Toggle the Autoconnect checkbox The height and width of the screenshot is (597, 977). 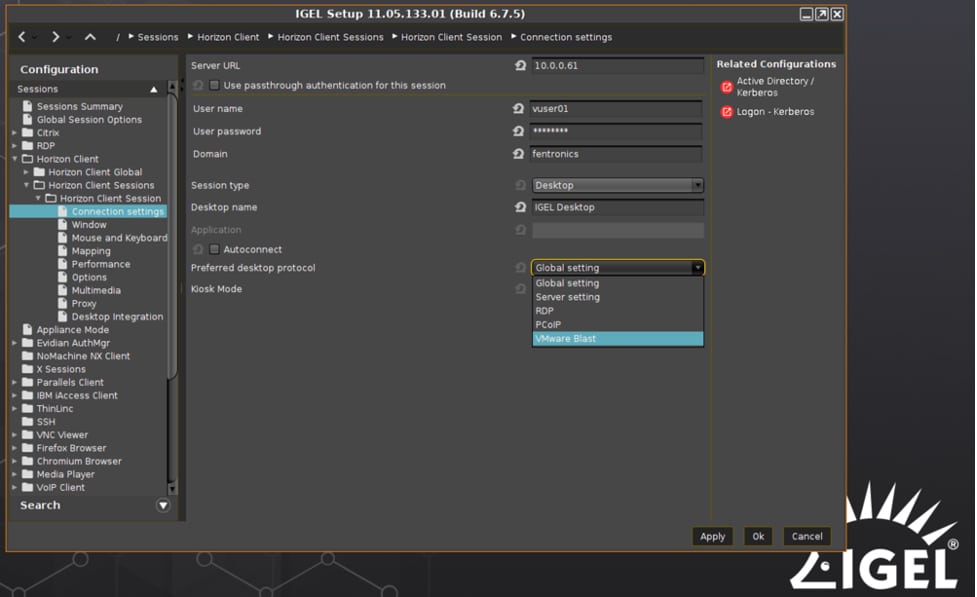(214, 249)
